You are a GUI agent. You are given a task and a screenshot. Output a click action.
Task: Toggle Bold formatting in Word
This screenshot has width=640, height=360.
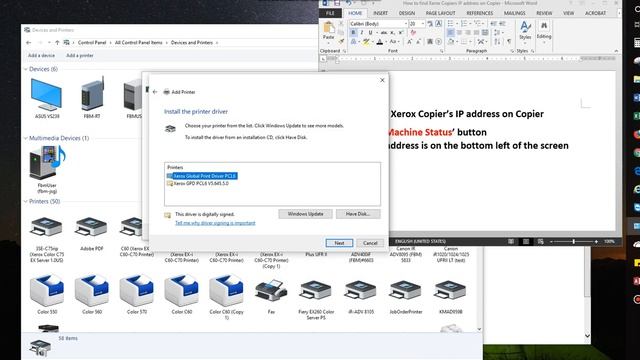point(353,33)
